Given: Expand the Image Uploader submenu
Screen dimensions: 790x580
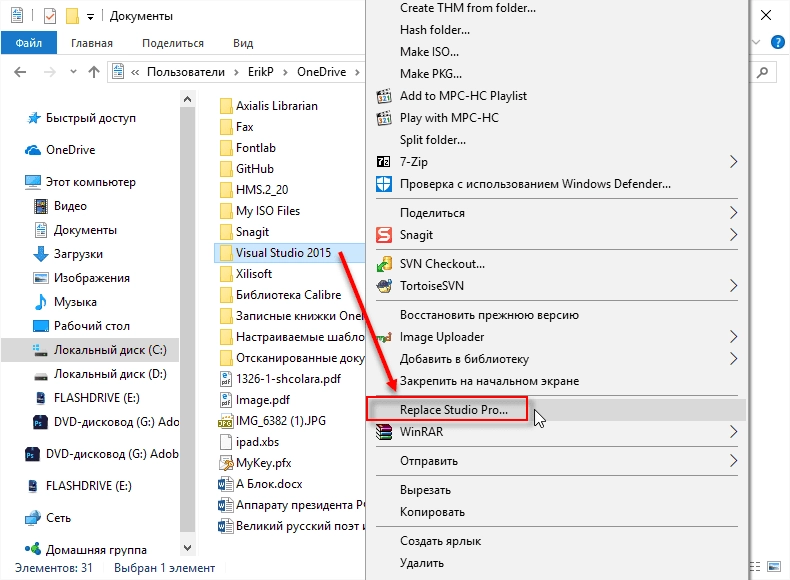Looking at the screenshot, I should point(734,337).
